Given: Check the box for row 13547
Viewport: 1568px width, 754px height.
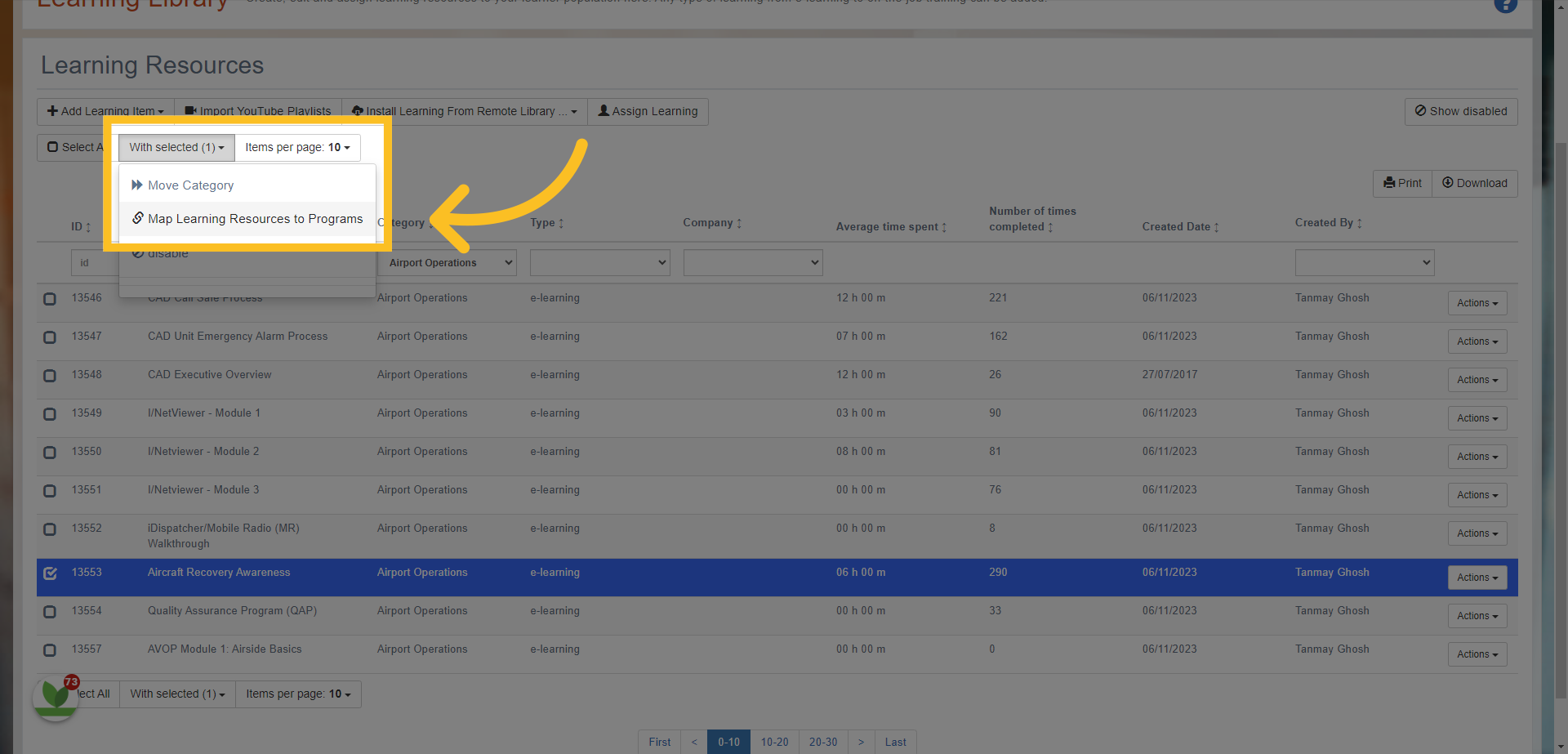Looking at the screenshot, I should pos(50,337).
